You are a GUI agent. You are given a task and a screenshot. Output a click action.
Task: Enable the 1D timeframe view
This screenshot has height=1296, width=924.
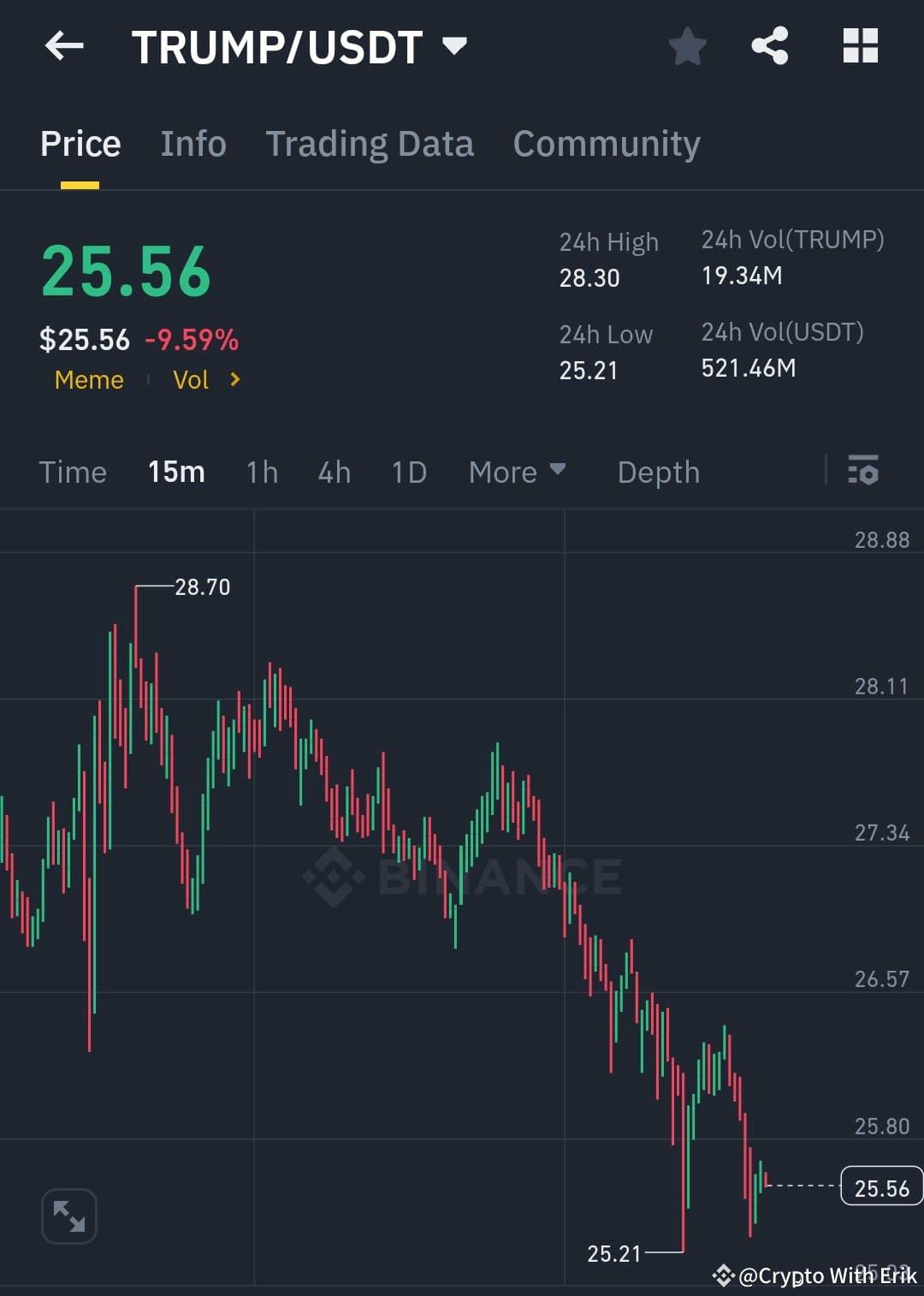coord(408,472)
